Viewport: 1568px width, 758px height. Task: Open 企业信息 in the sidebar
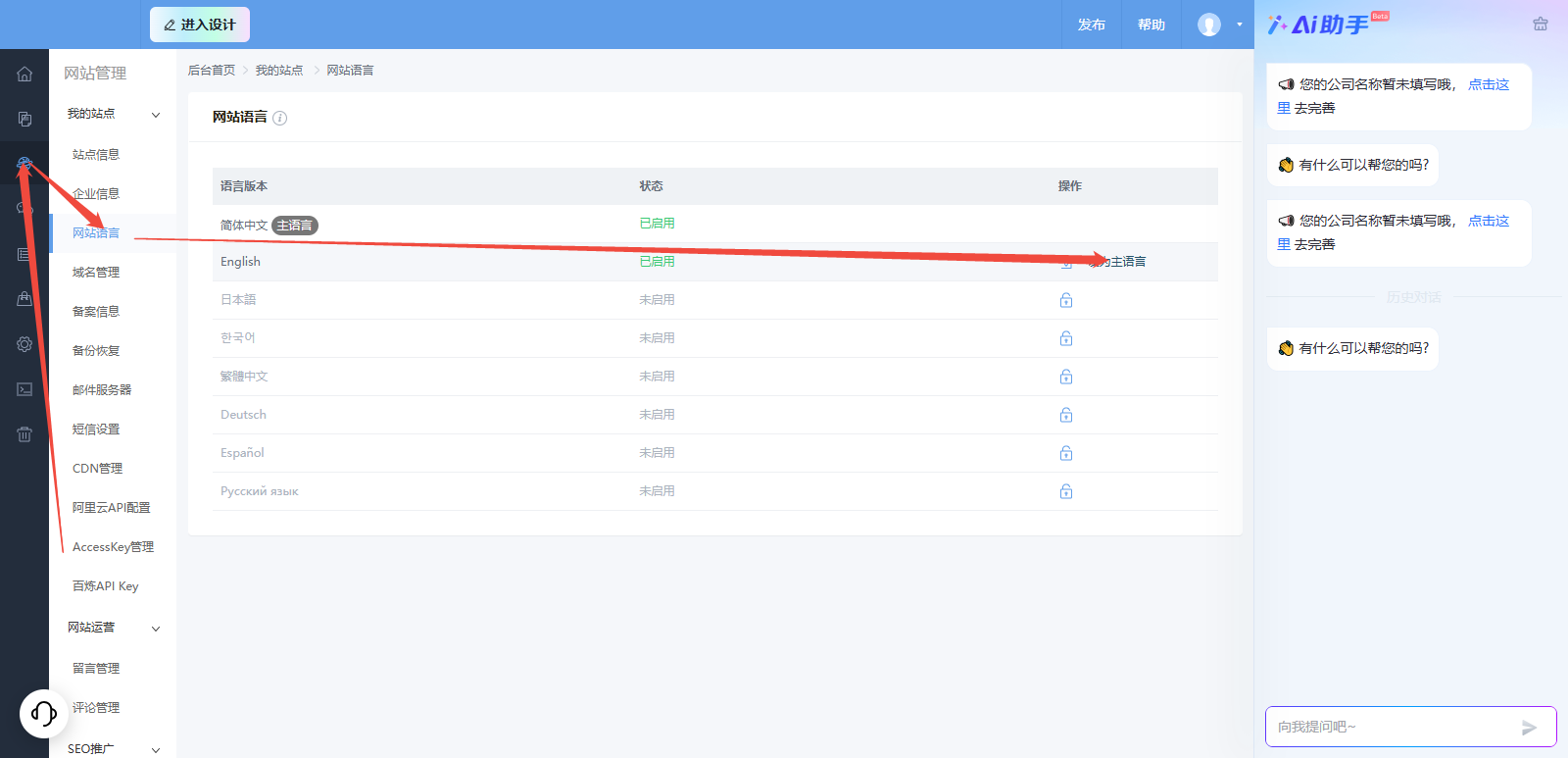coord(96,194)
